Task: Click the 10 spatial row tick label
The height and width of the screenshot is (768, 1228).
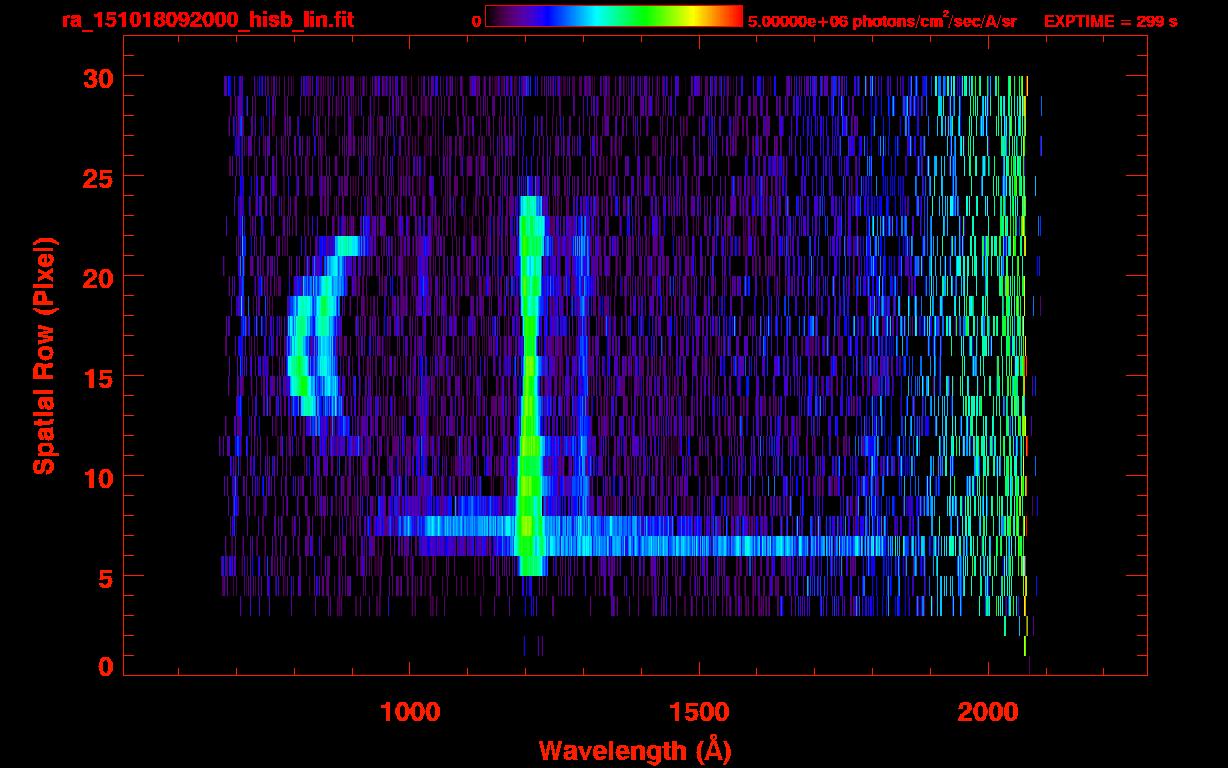Action: [x=98, y=477]
